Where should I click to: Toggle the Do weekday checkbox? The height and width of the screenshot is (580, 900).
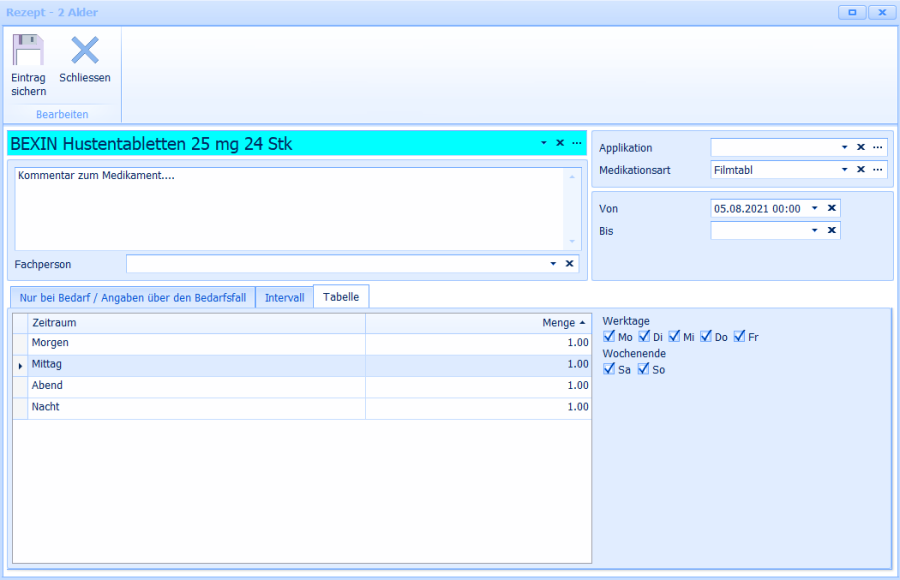point(706,337)
